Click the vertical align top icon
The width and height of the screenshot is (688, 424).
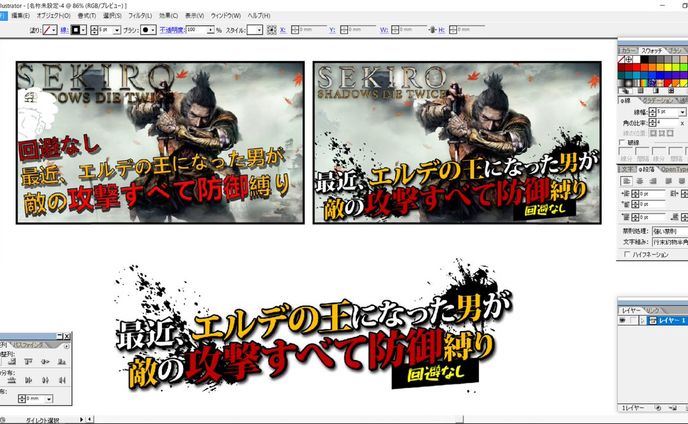click(29, 362)
